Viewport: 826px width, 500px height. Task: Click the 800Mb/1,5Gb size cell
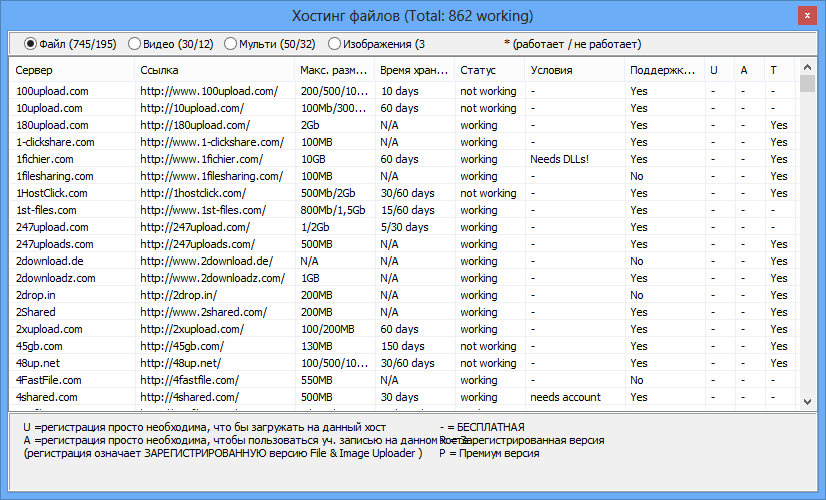click(333, 210)
